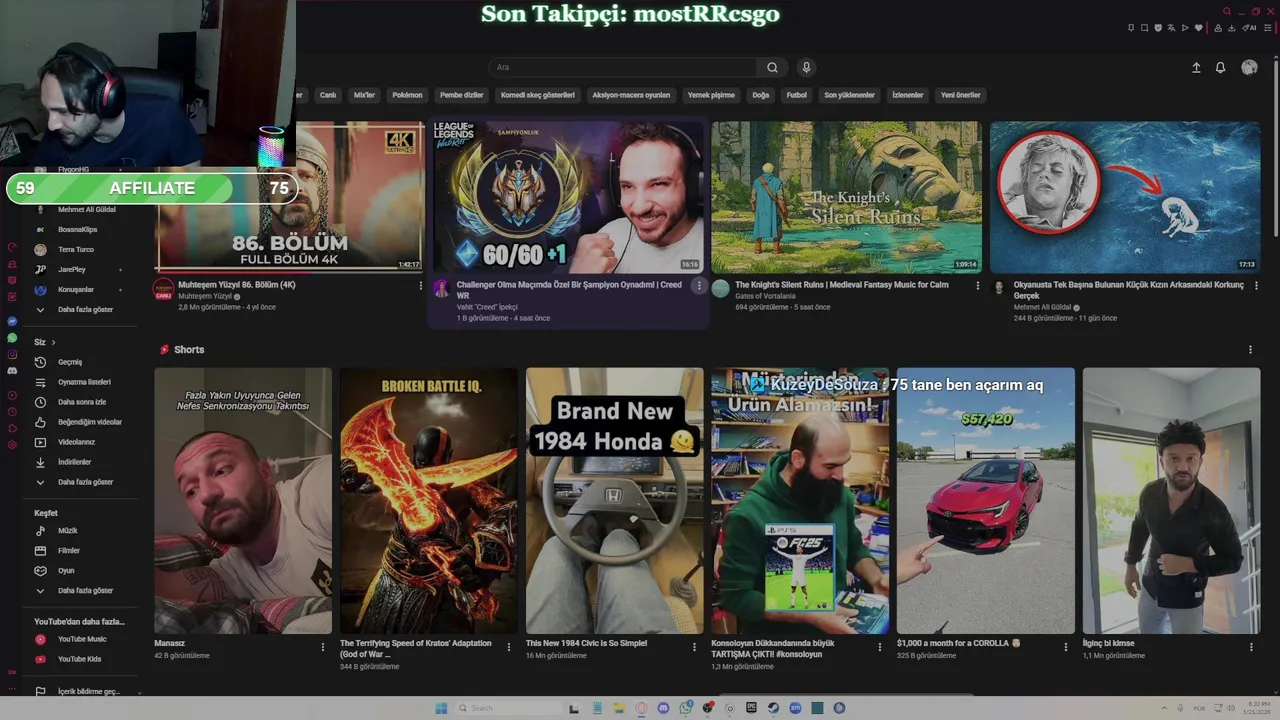Screen dimensions: 1280x720
Task: Filter by Son yüklenenler
Action: click(x=849, y=95)
